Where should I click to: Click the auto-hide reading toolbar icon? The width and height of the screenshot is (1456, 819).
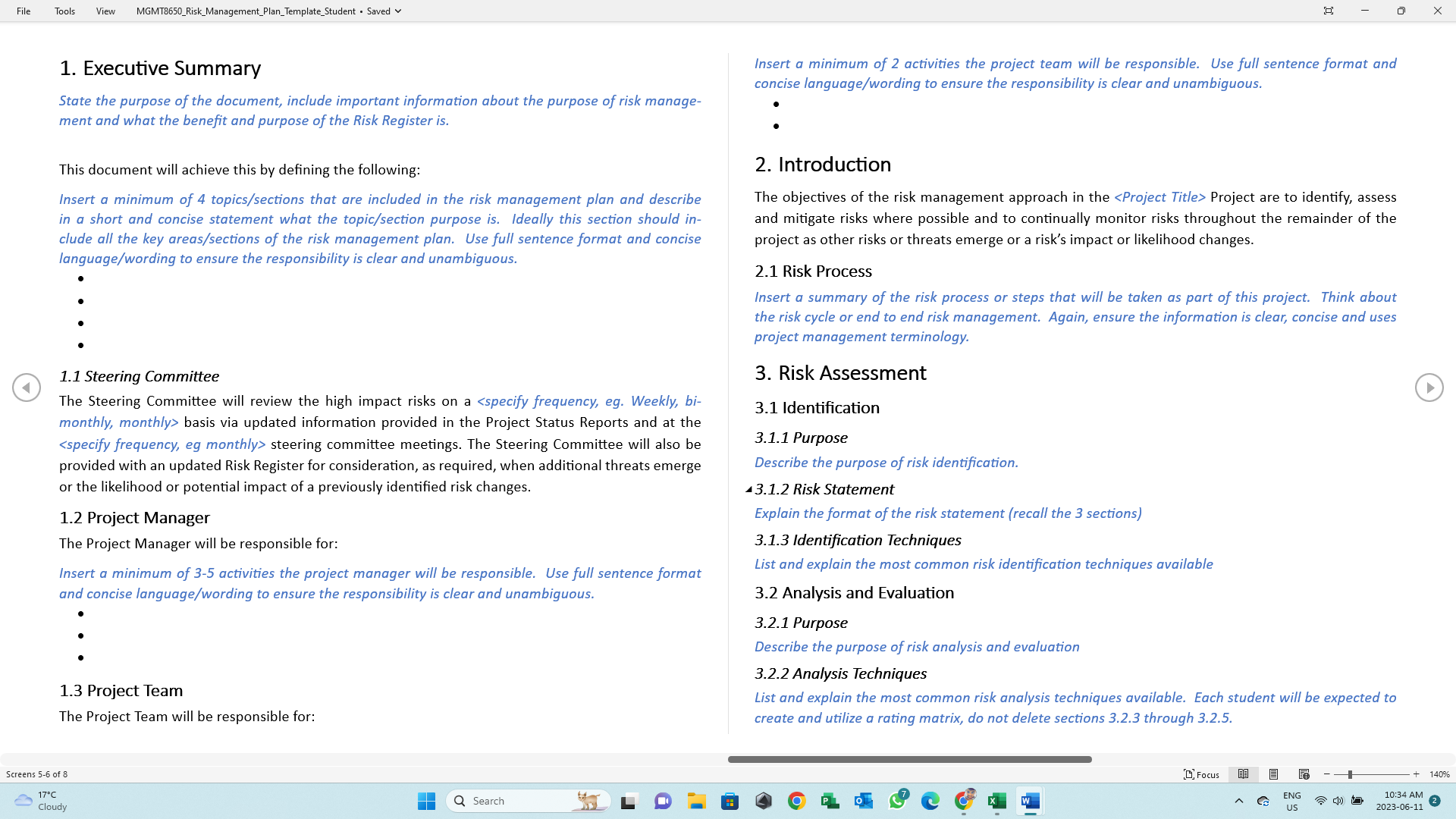coord(1328,11)
